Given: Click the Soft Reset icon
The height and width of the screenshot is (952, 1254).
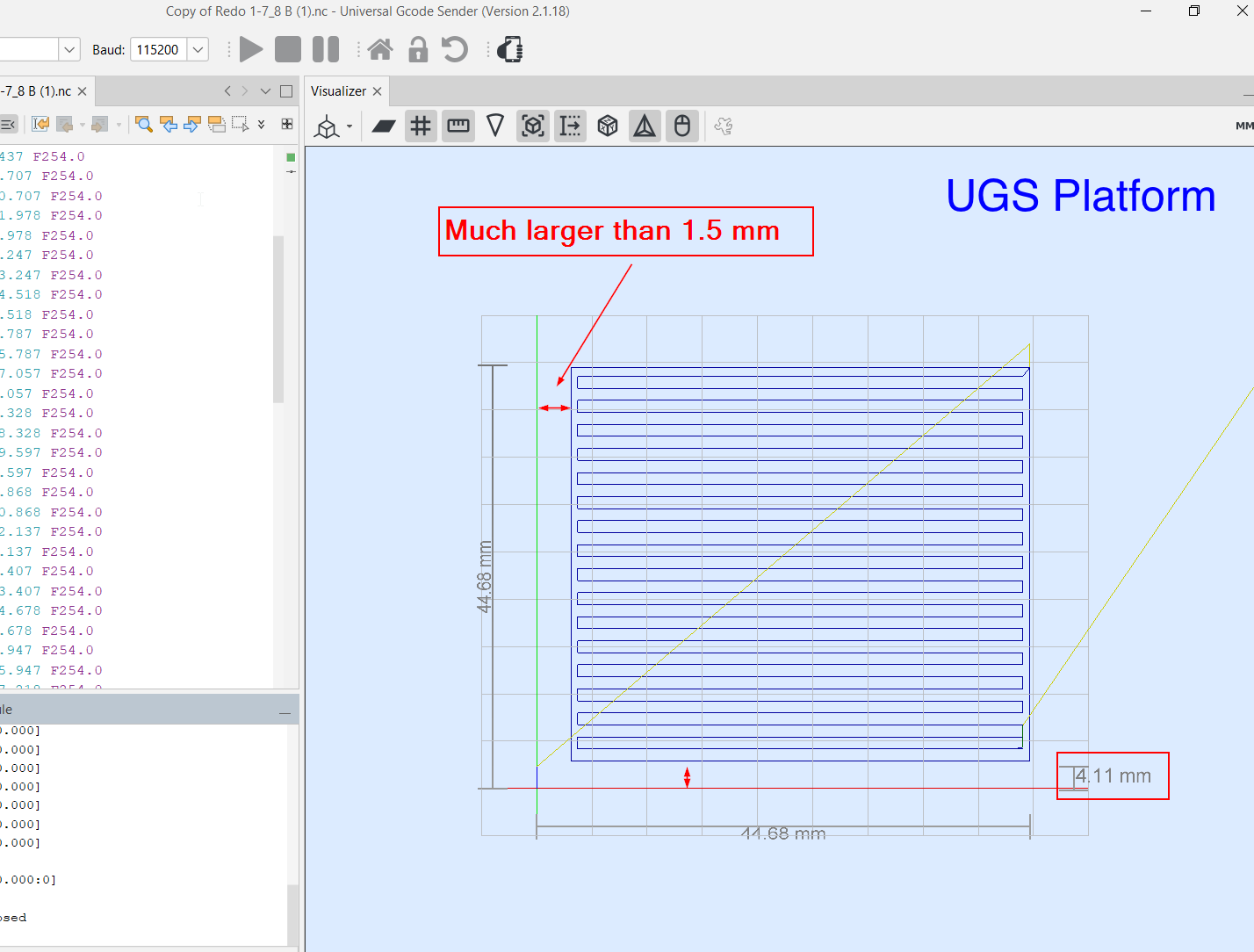Looking at the screenshot, I should click(455, 50).
